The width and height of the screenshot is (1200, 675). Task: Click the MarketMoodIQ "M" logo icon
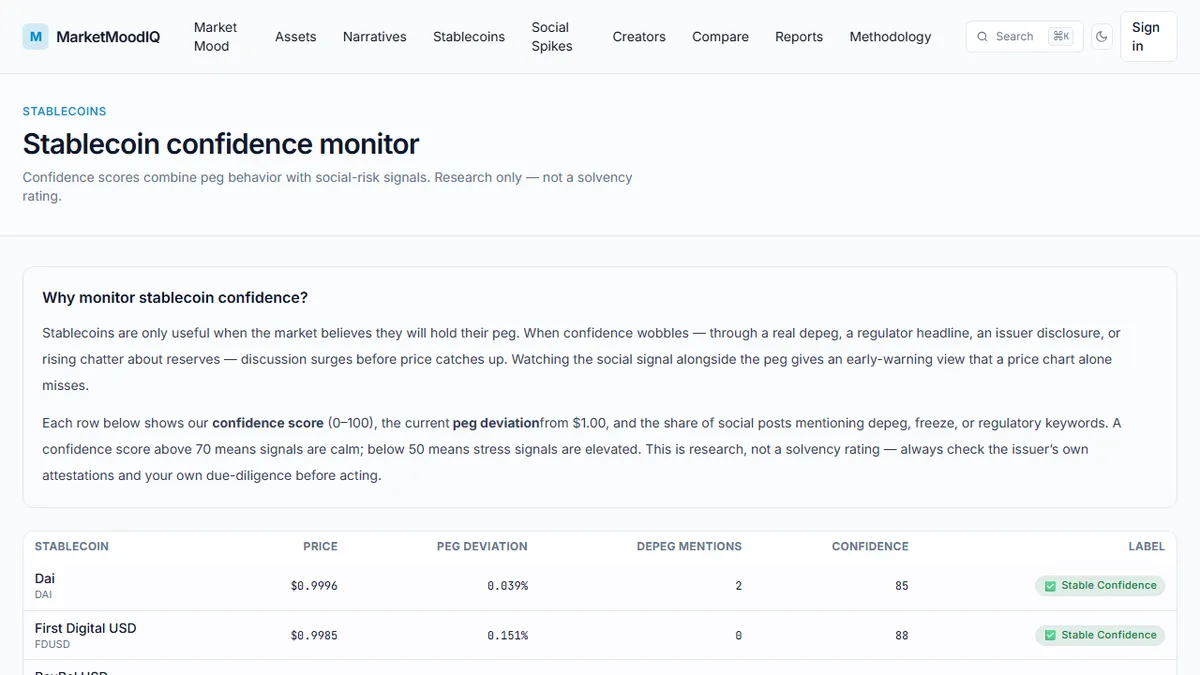(36, 37)
